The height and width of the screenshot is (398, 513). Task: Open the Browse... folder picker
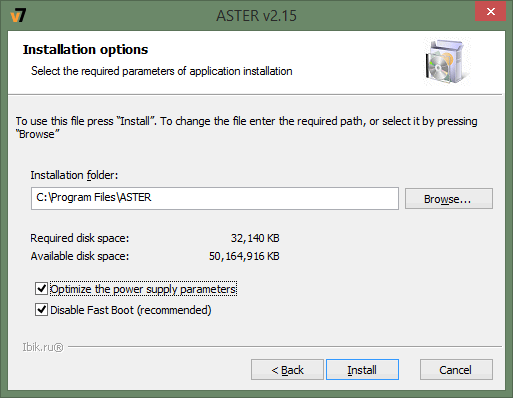click(x=449, y=199)
